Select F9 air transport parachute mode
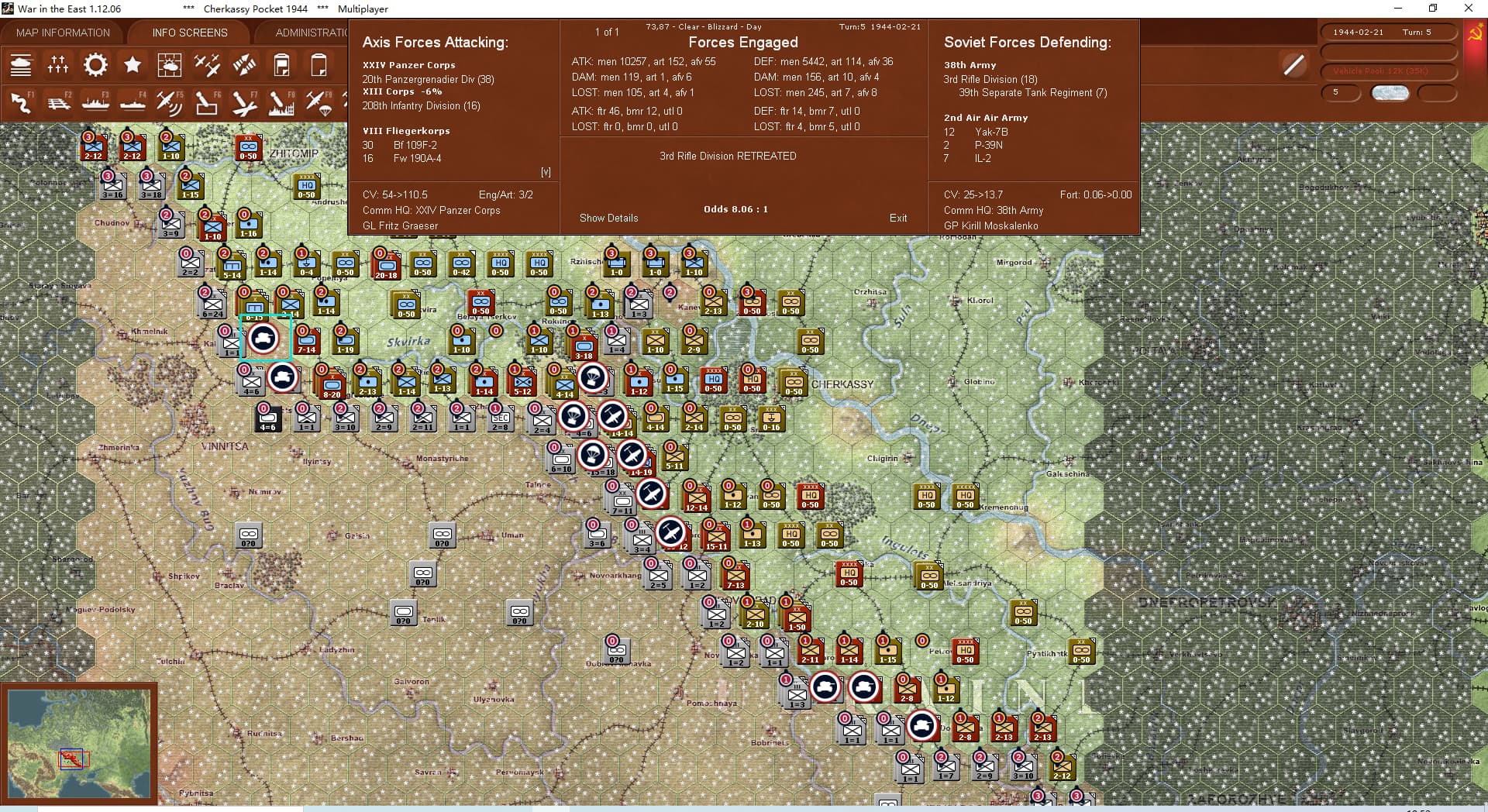 click(319, 103)
